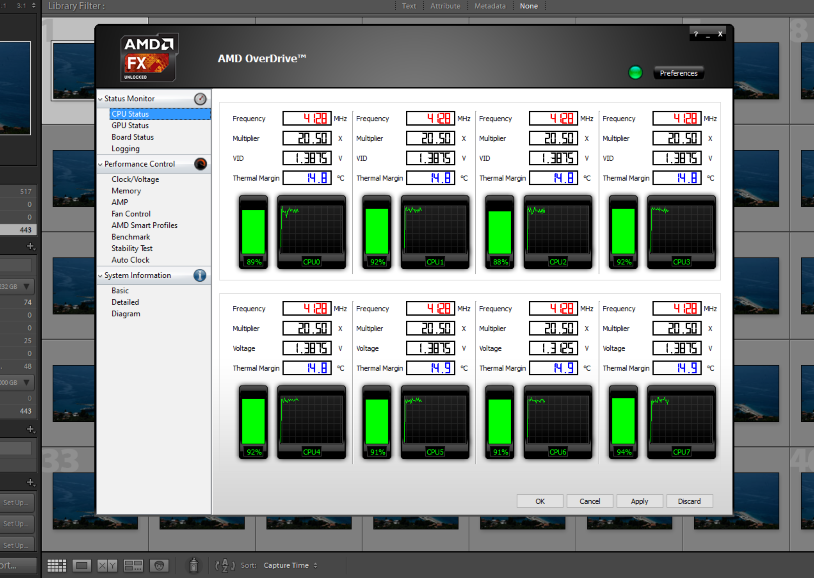Collapse the Performance Control section

[101, 164]
